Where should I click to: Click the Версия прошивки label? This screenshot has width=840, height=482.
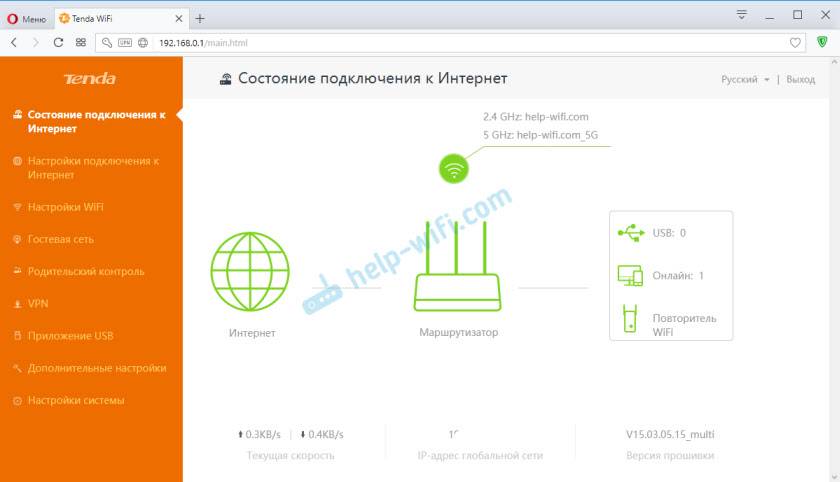pyautogui.click(x=670, y=455)
